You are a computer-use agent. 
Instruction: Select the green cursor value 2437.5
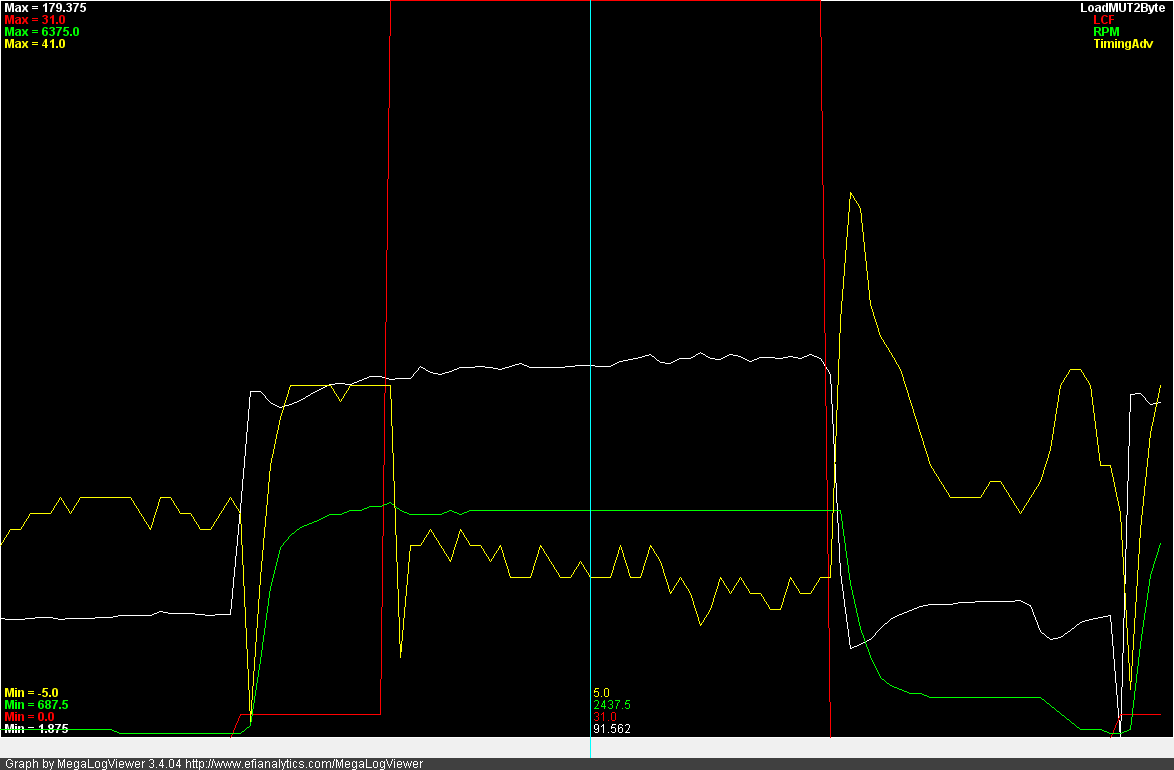click(611, 705)
